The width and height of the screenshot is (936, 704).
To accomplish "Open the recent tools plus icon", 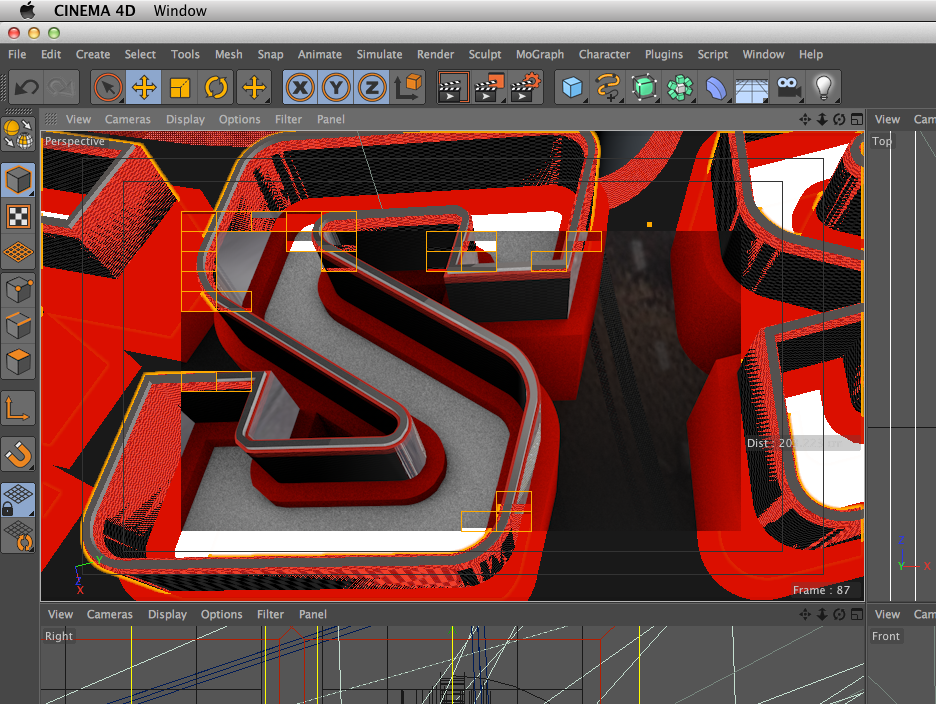I will [x=254, y=88].
